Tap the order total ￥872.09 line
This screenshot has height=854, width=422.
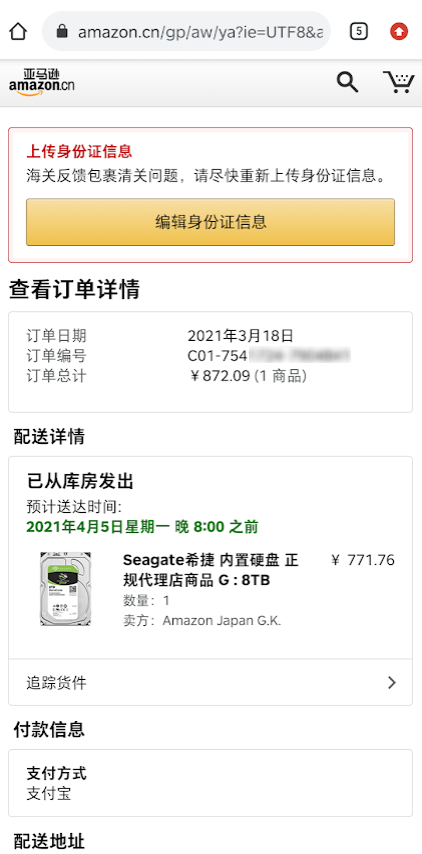coord(247,376)
